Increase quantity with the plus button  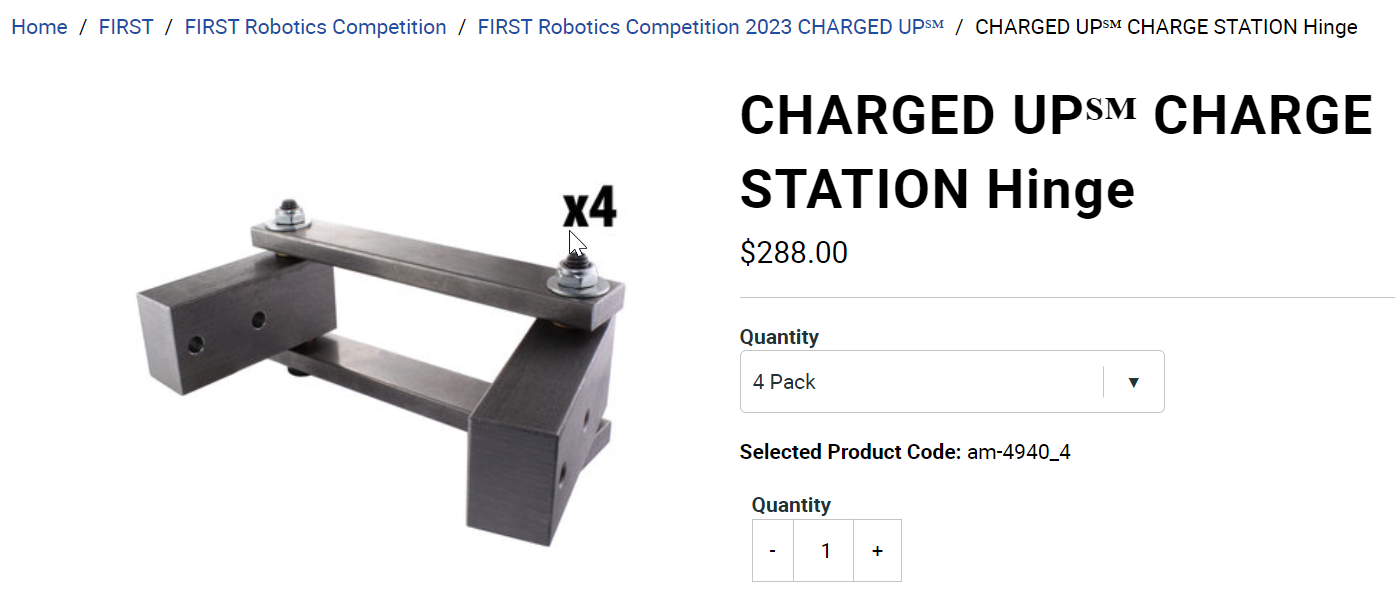point(877,550)
